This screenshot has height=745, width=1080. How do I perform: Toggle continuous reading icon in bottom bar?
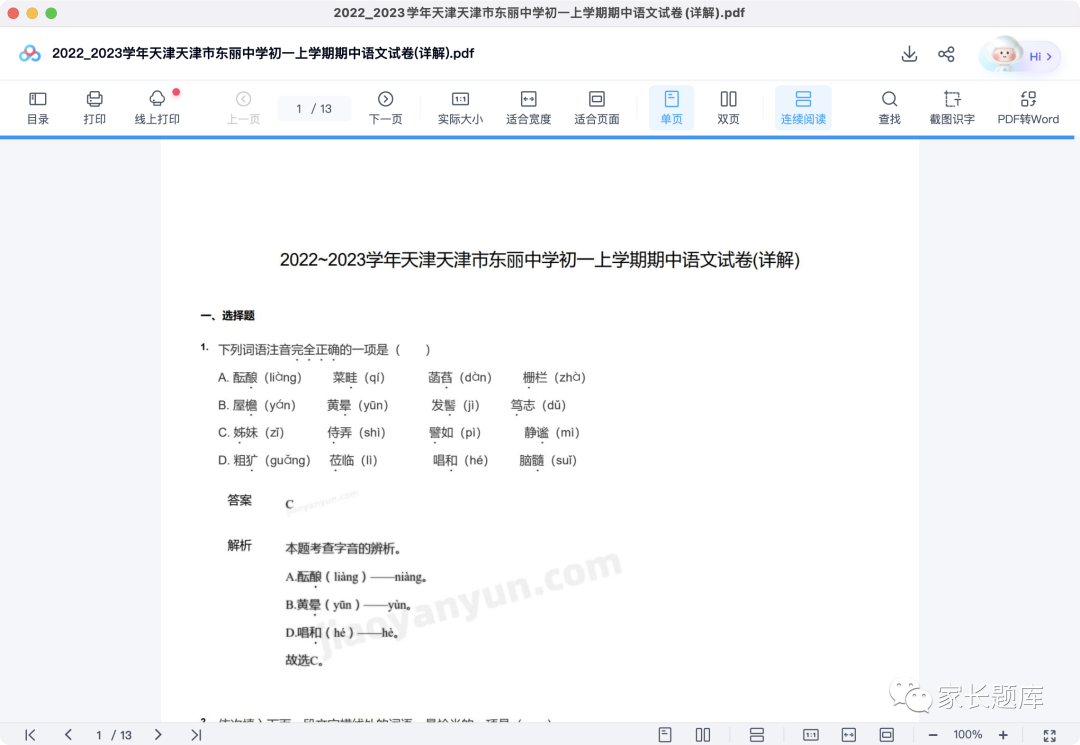click(757, 735)
